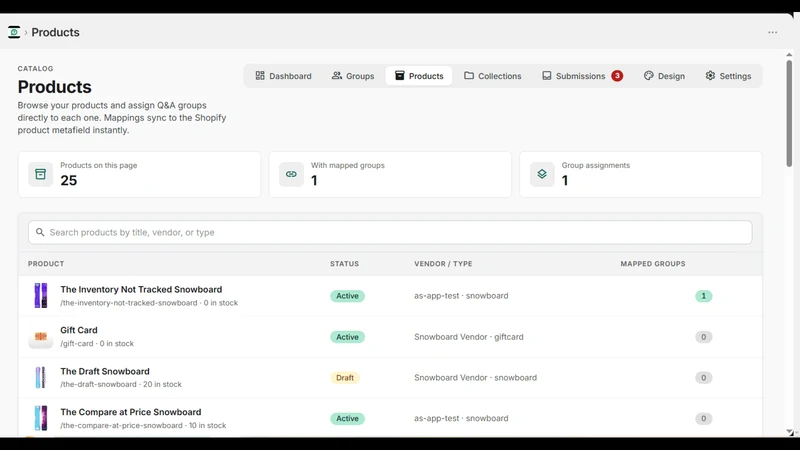Image resolution: width=800 pixels, height=450 pixels.
Task: Click the STATUS column header
Action: (344, 264)
